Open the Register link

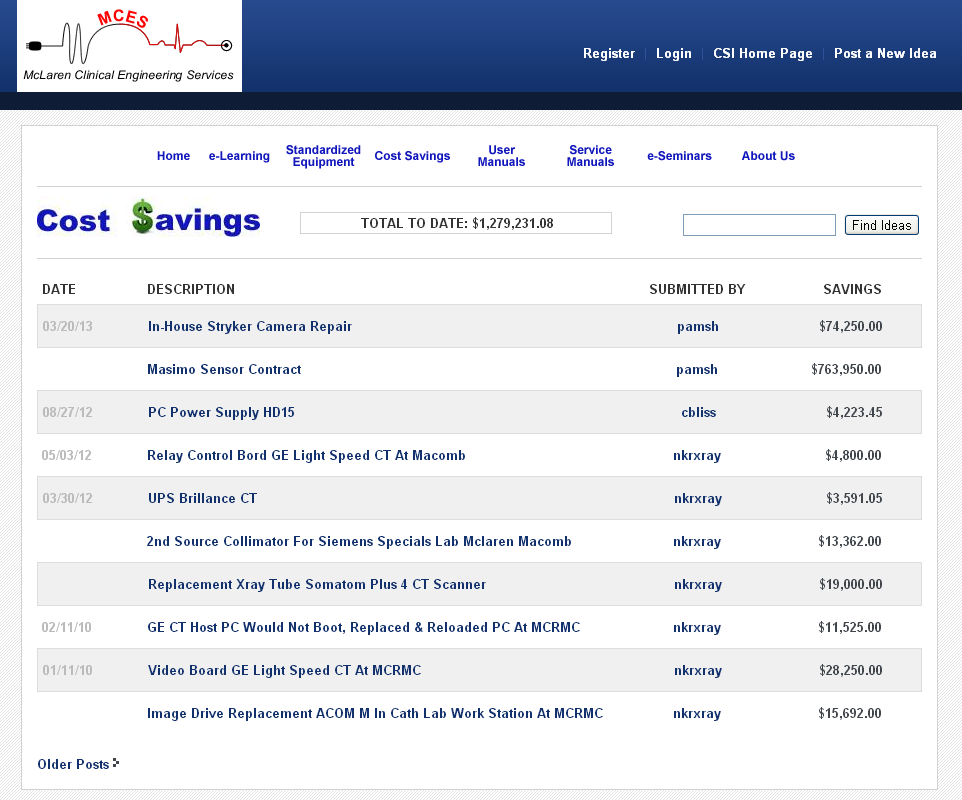(609, 54)
